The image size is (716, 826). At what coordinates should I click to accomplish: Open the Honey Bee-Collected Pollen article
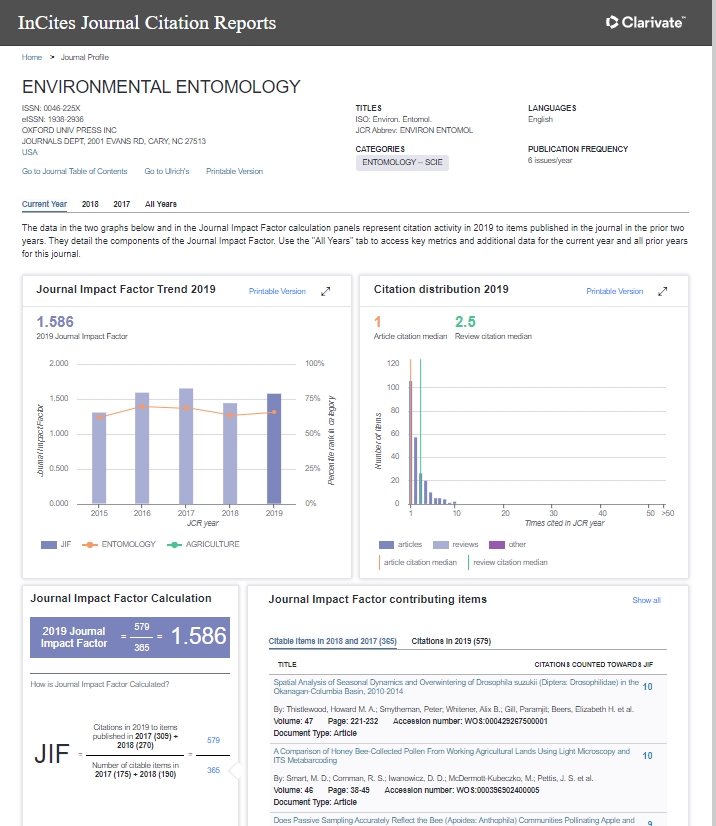(x=452, y=755)
